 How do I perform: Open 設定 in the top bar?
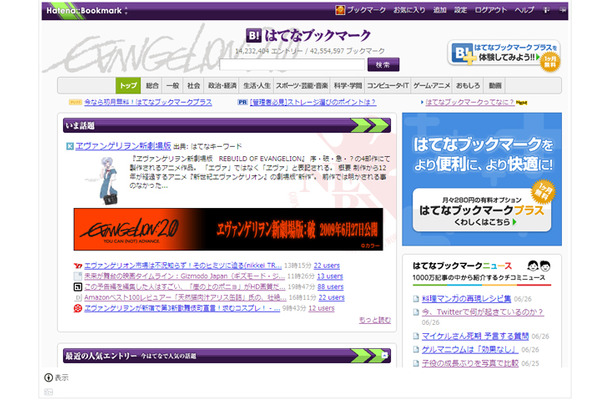tap(460, 10)
